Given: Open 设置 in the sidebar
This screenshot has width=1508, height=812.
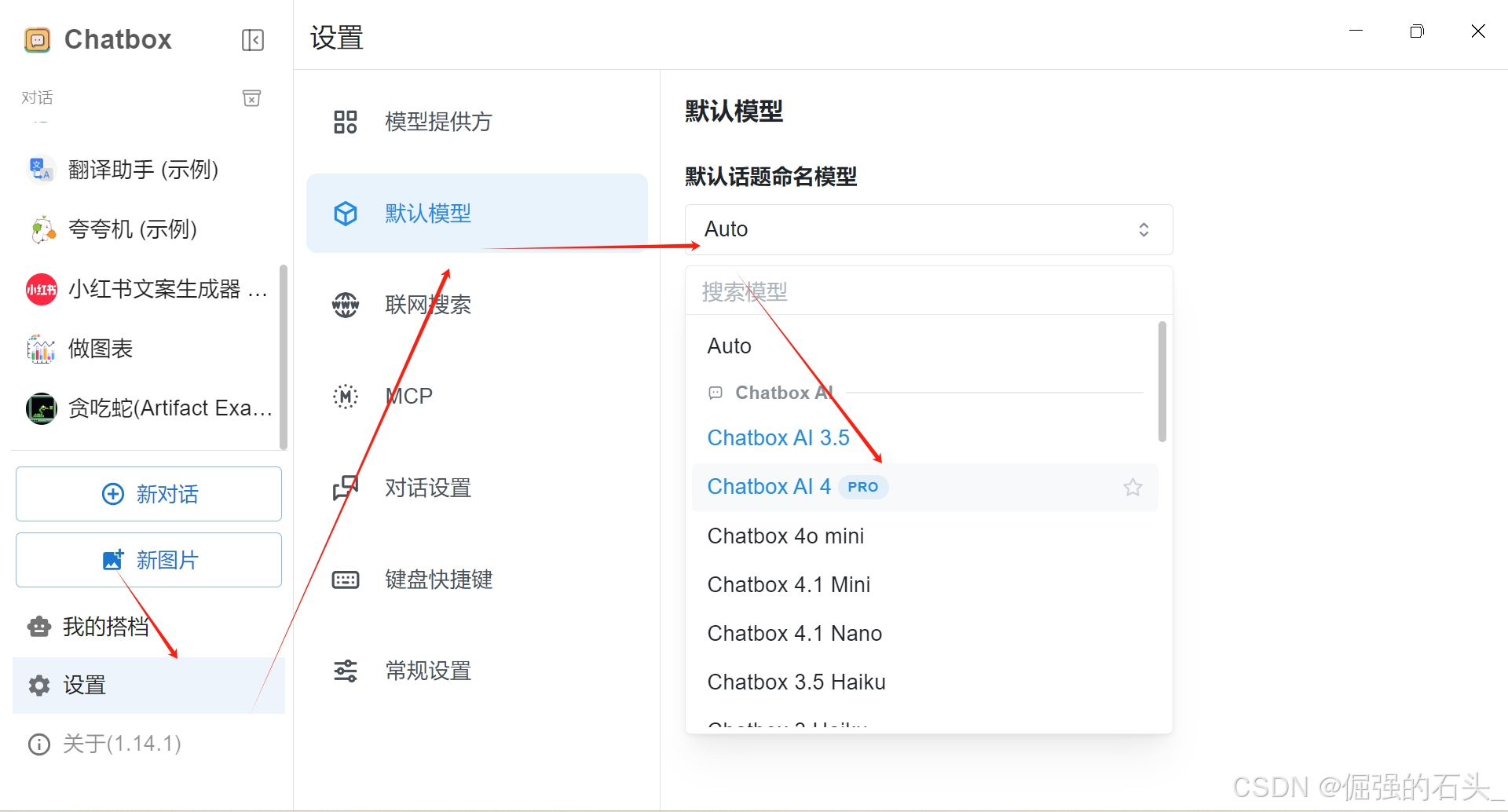Looking at the screenshot, I should pyautogui.click(x=148, y=686).
